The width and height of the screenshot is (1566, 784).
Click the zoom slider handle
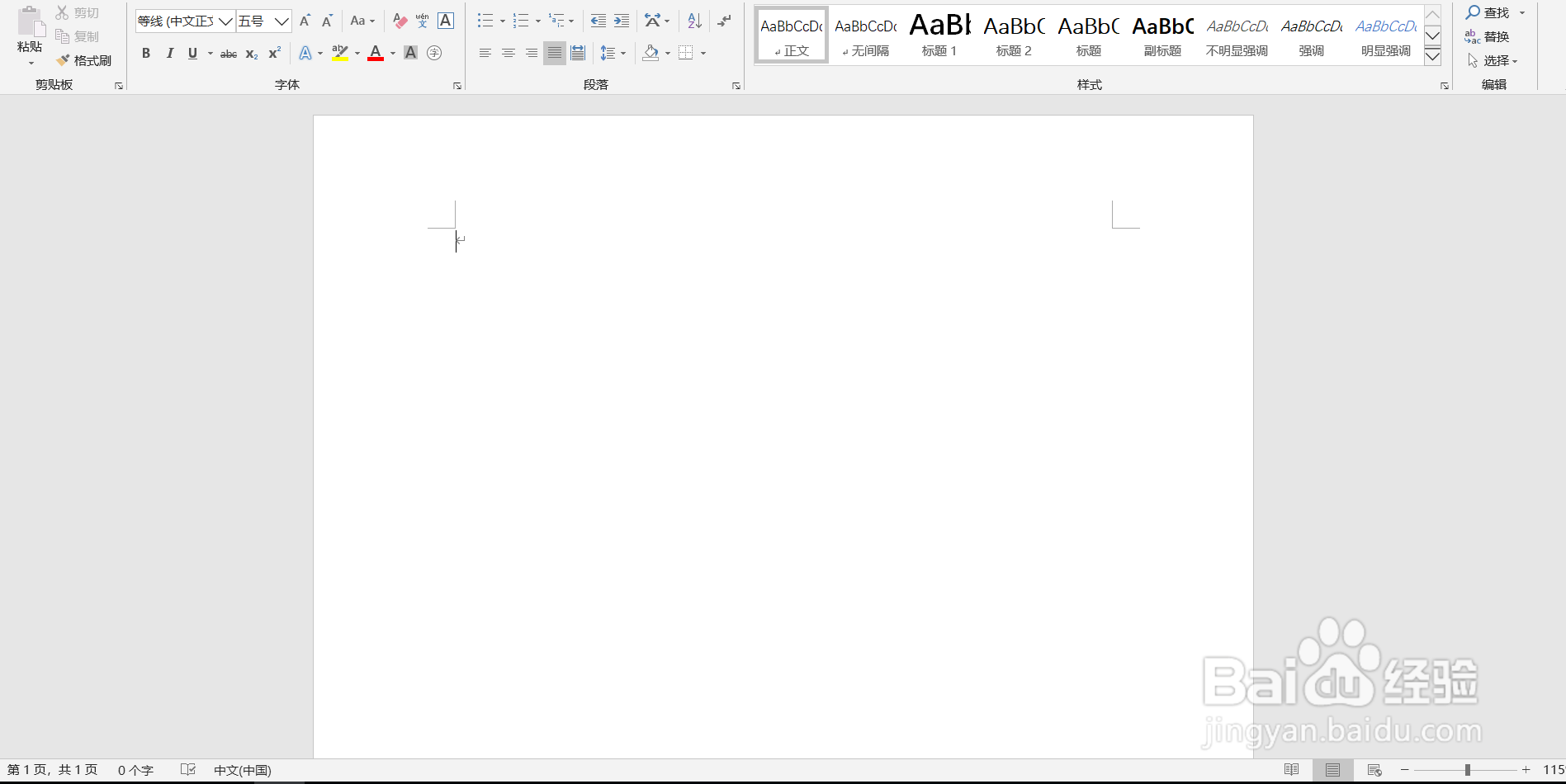coord(1468,770)
